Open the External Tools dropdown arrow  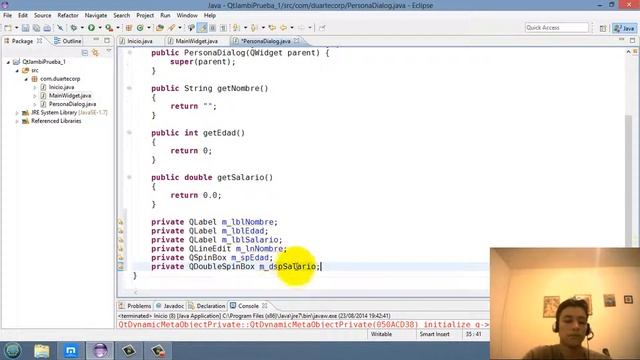118,28
